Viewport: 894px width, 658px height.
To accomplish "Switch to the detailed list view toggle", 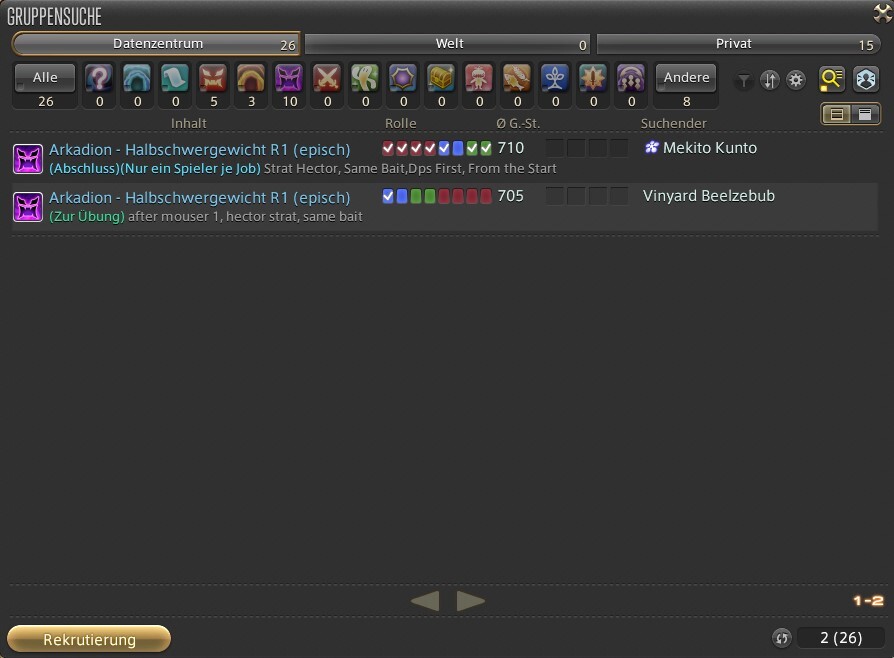I will click(836, 114).
